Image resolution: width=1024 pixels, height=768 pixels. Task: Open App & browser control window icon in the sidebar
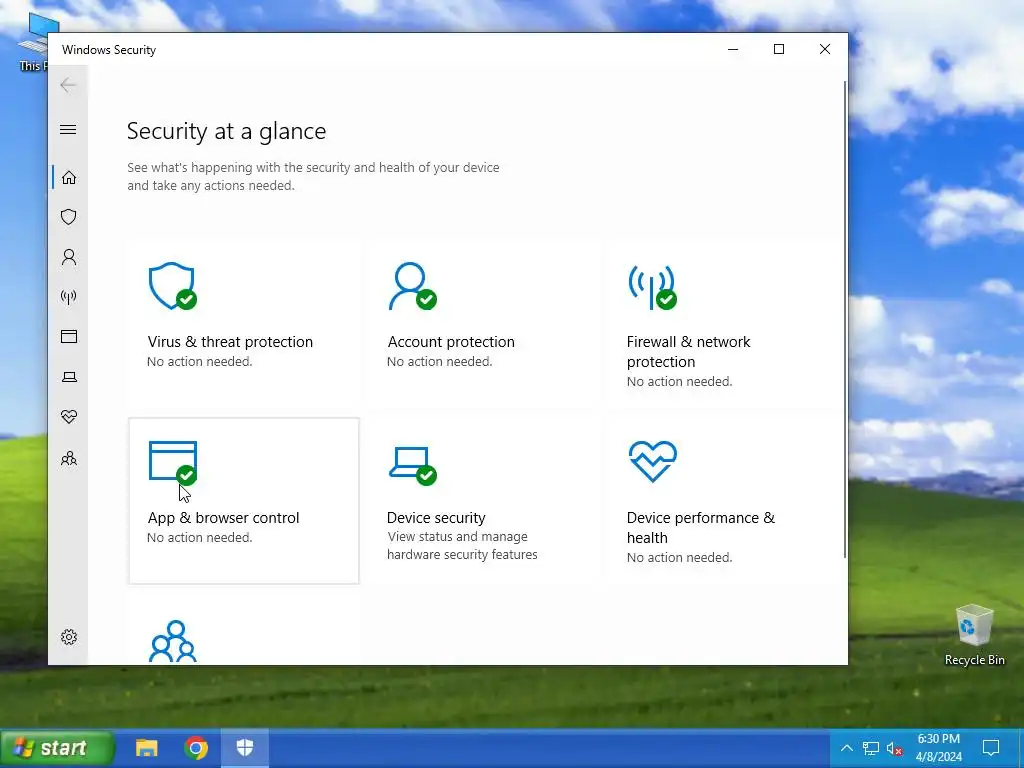(x=69, y=336)
